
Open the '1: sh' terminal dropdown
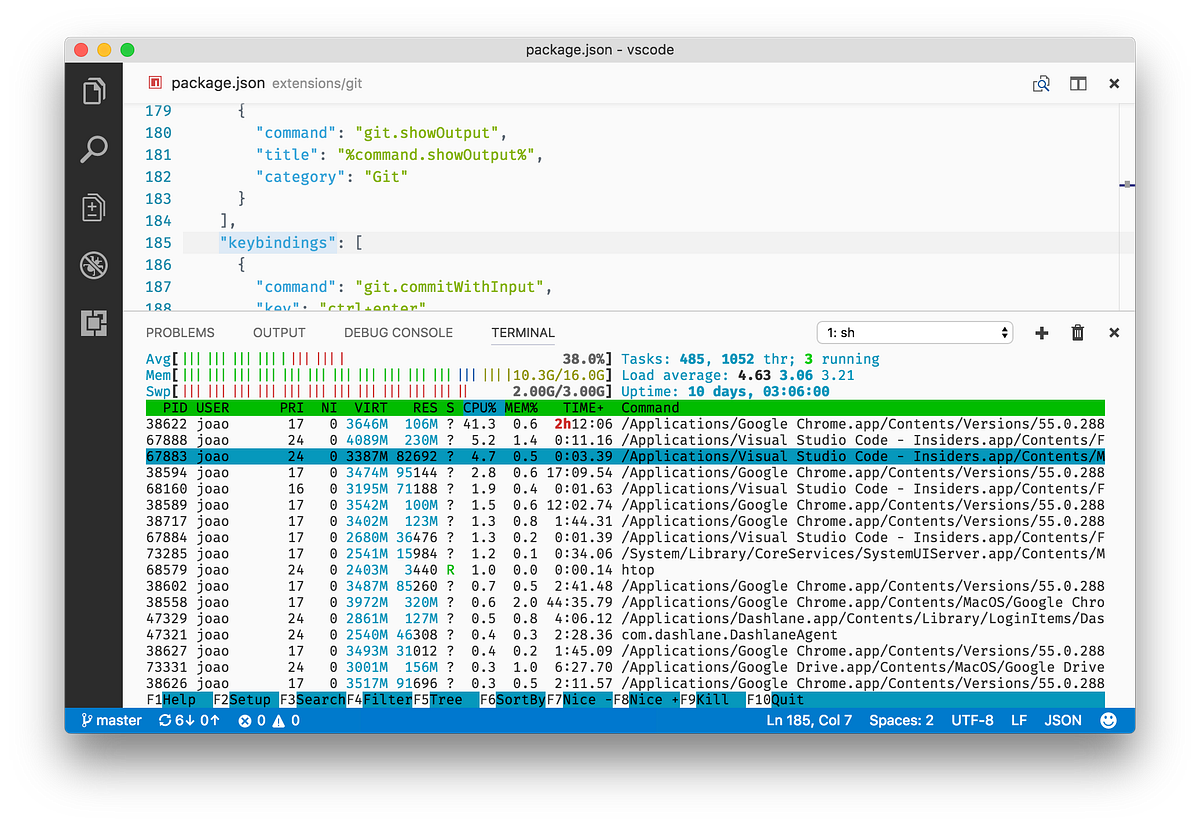(914, 332)
